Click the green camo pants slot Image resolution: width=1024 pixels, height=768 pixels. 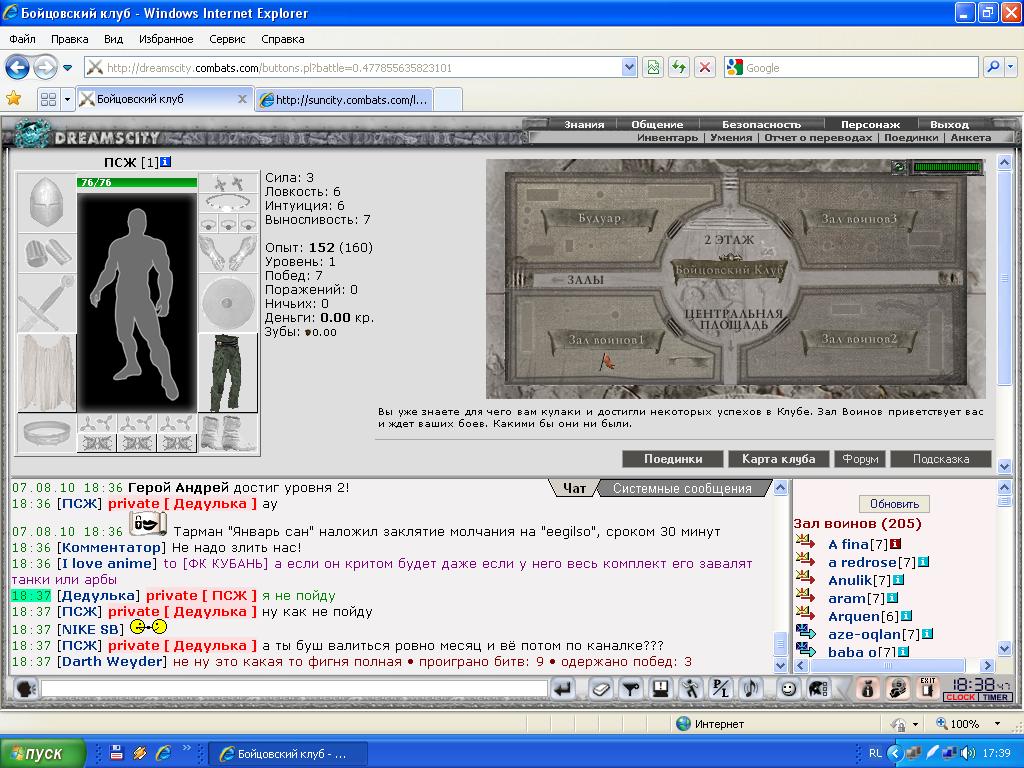point(227,373)
